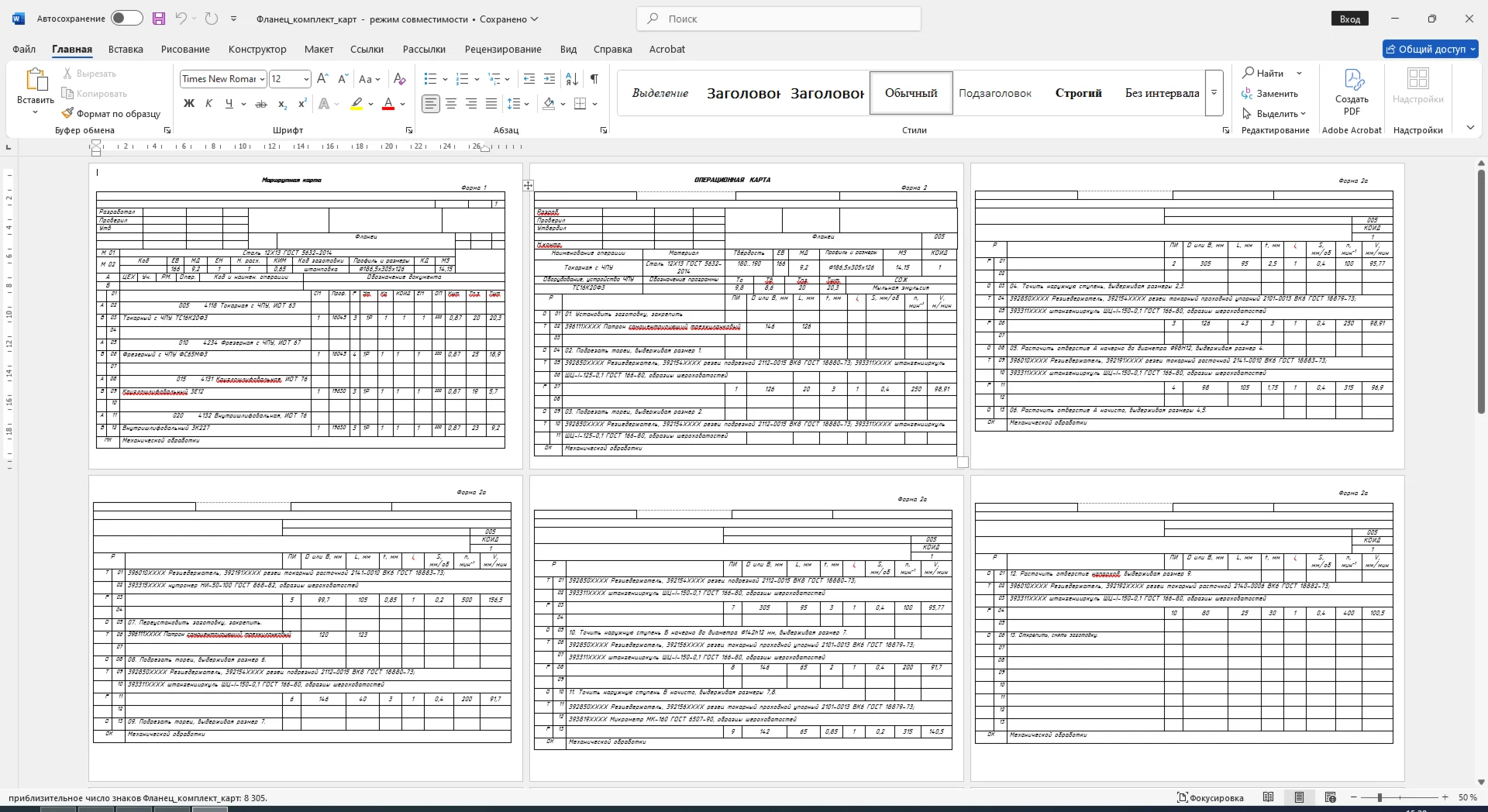Center align text
The height and width of the screenshot is (812, 1488).
point(451,104)
